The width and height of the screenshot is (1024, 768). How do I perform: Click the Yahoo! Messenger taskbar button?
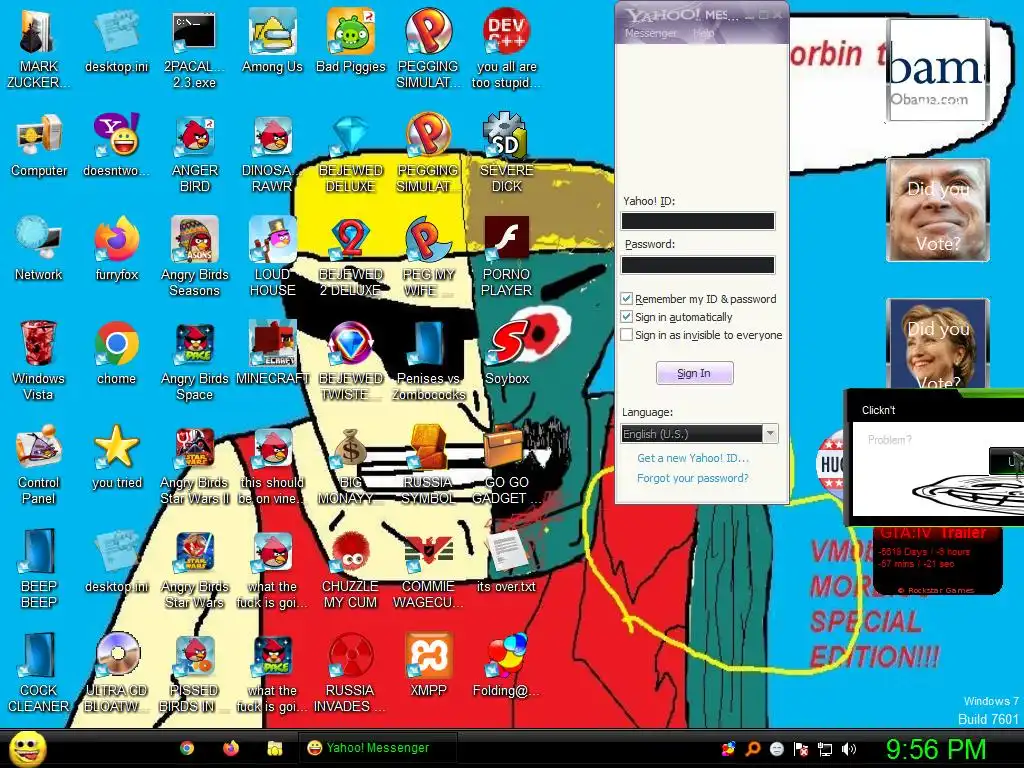point(378,748)
